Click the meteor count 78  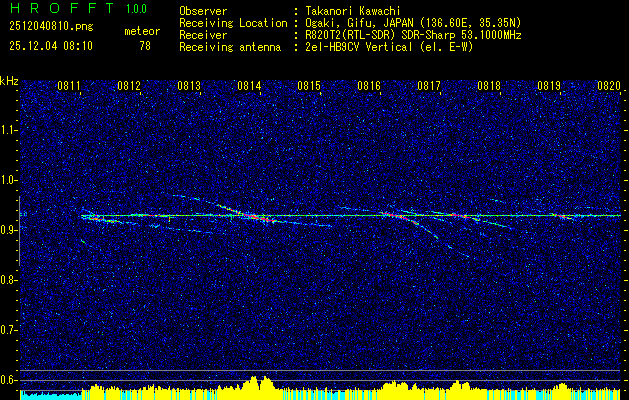click(x=145, y=46)
